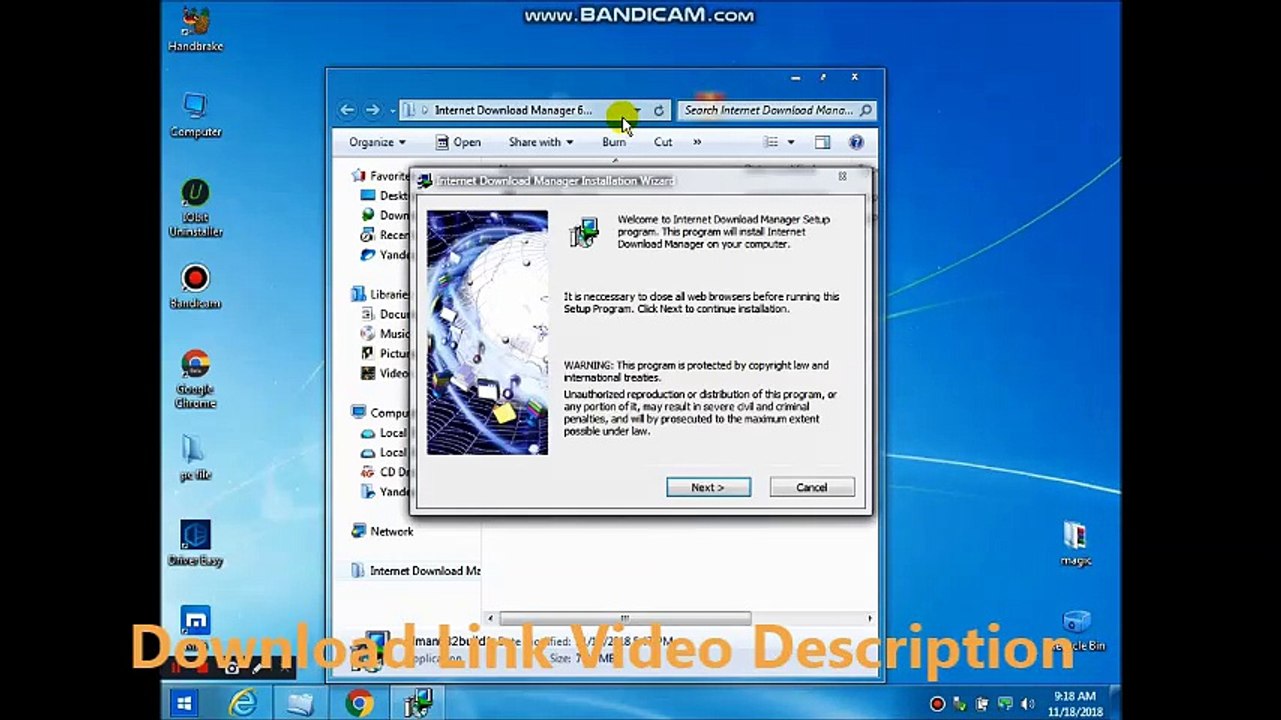Go back in the Explorer window
Screen dimensions: 1281x720
tap(347, 110)
